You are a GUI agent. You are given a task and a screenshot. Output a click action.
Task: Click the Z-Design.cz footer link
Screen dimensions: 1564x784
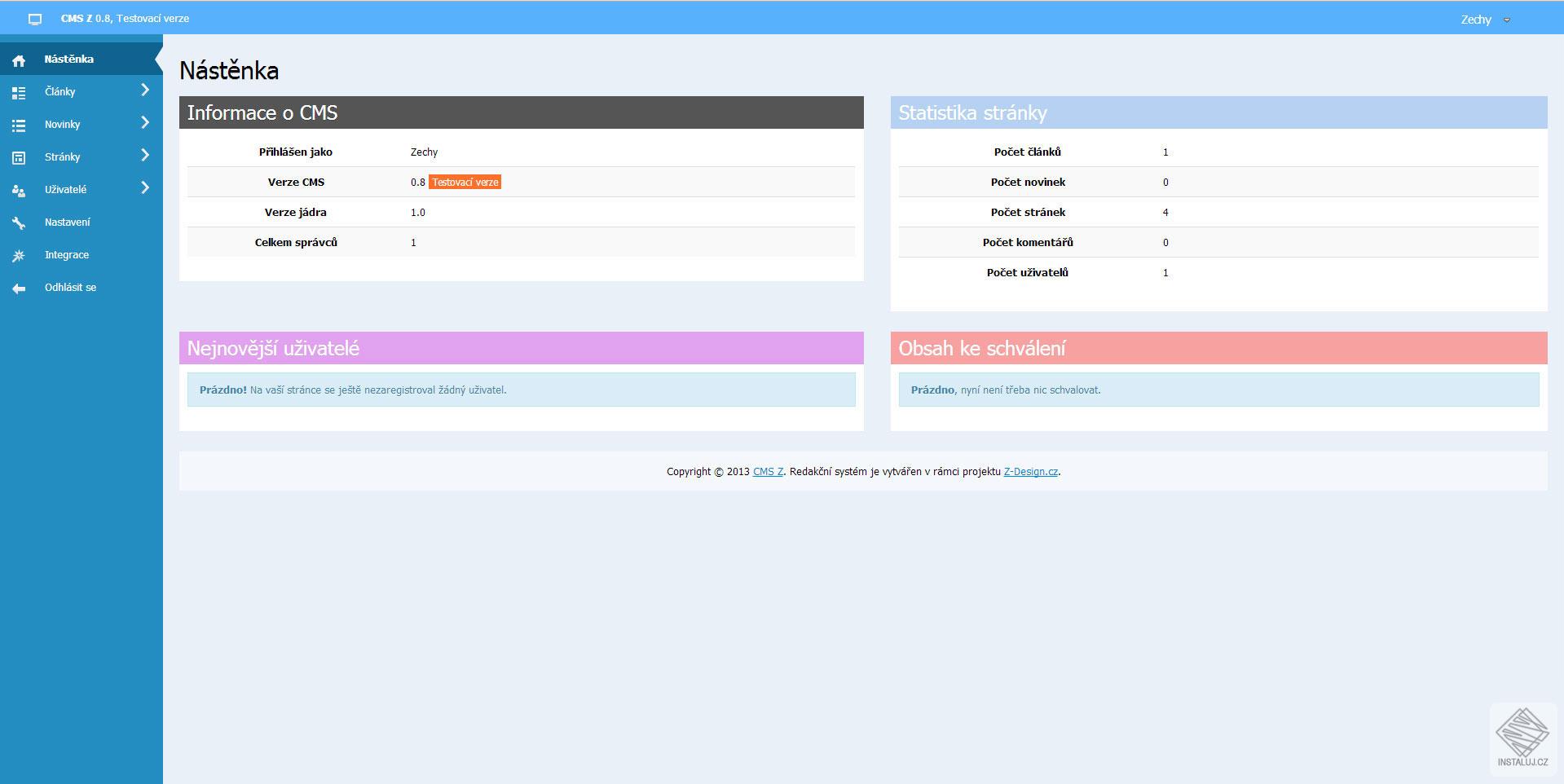pyautogui.click(x=1030, y=472)
